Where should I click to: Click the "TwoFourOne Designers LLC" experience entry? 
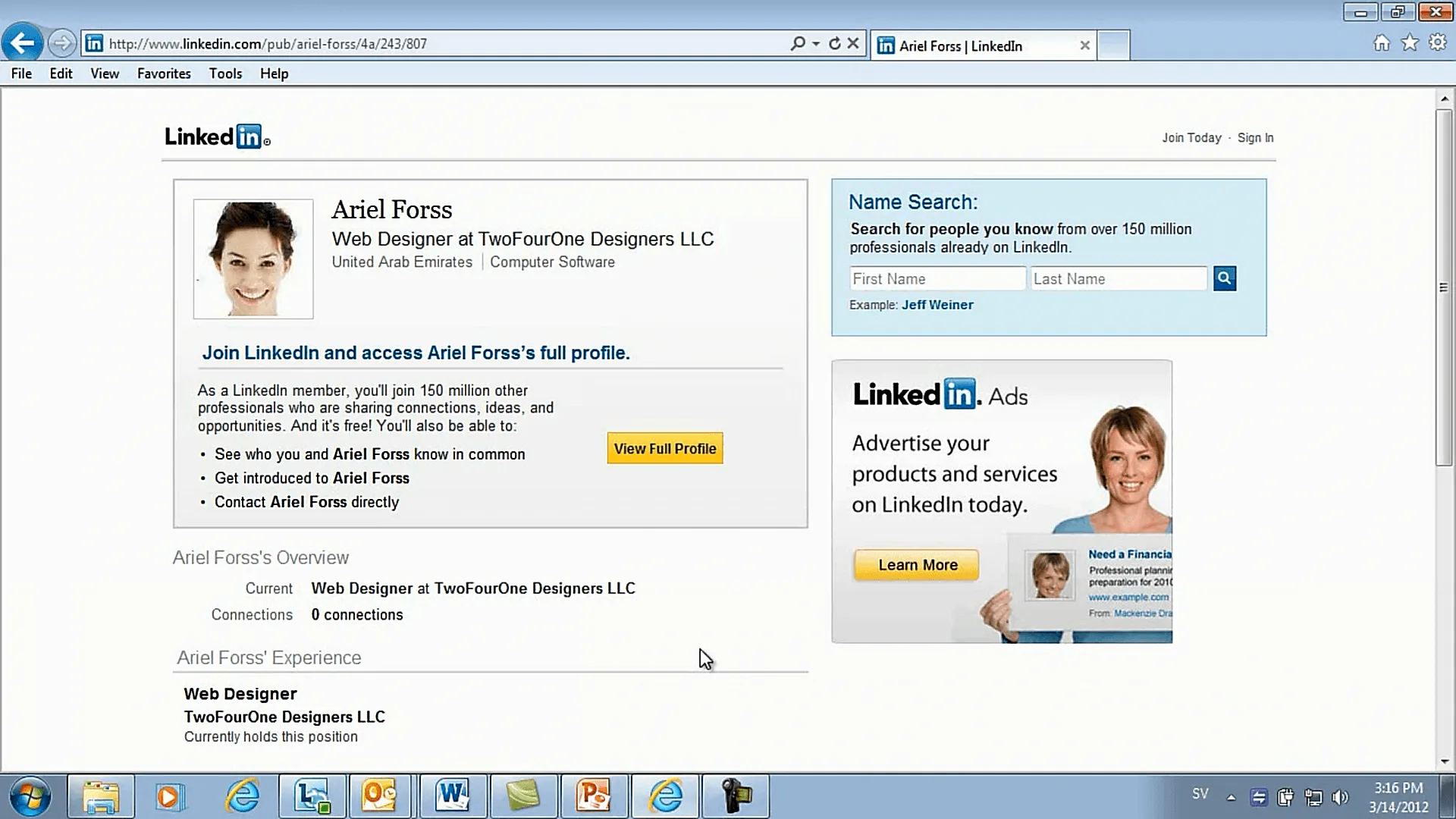[284, 717]
